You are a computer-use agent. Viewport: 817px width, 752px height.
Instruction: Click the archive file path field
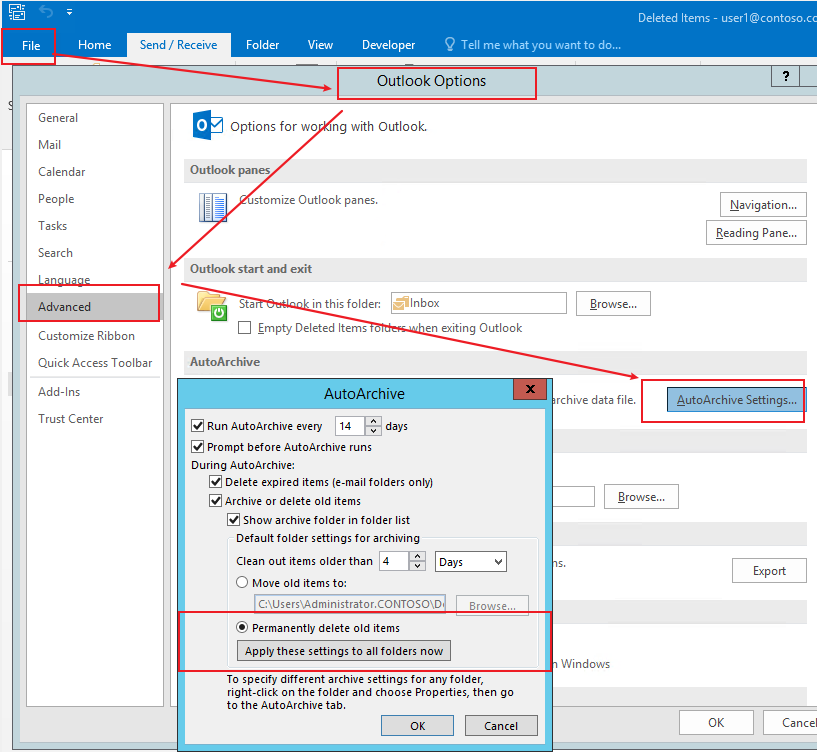pos(350,604)
